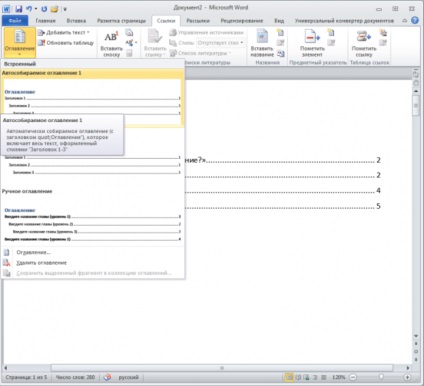
Task: Collapse the ribbon with the caret icon
Action: coord(405,21)
